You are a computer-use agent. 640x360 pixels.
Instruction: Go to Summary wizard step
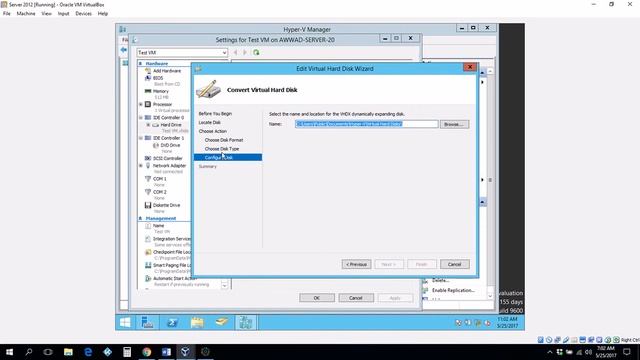[x=207, y=167]
